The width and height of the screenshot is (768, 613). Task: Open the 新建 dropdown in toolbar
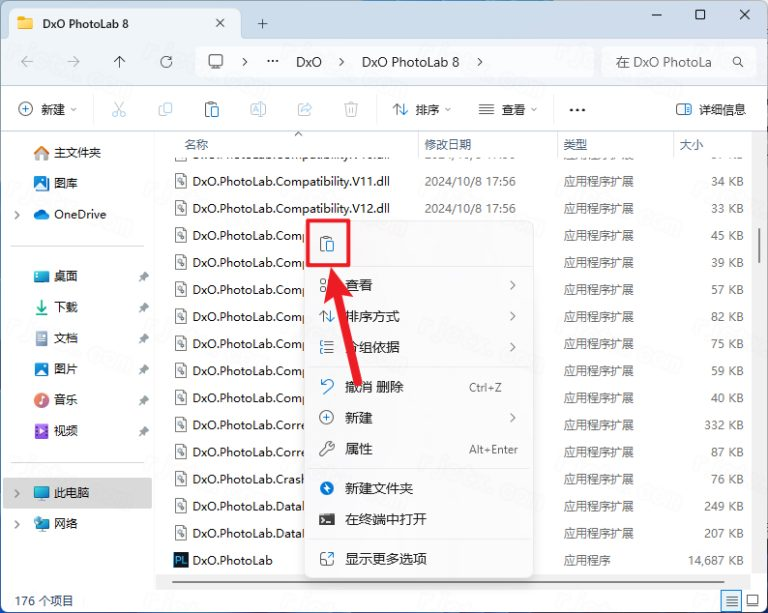49,109
